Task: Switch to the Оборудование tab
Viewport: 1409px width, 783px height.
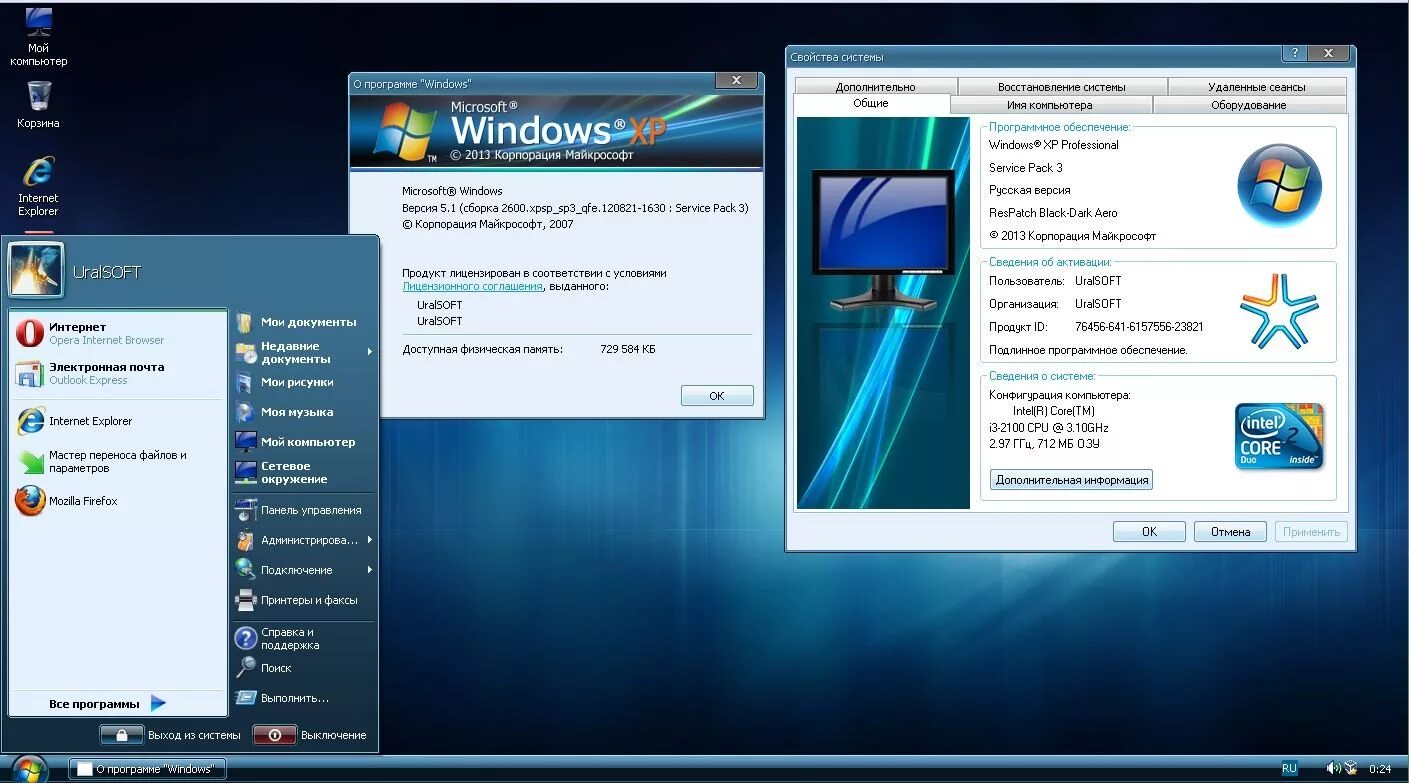Action: [x=1248, y=105]
